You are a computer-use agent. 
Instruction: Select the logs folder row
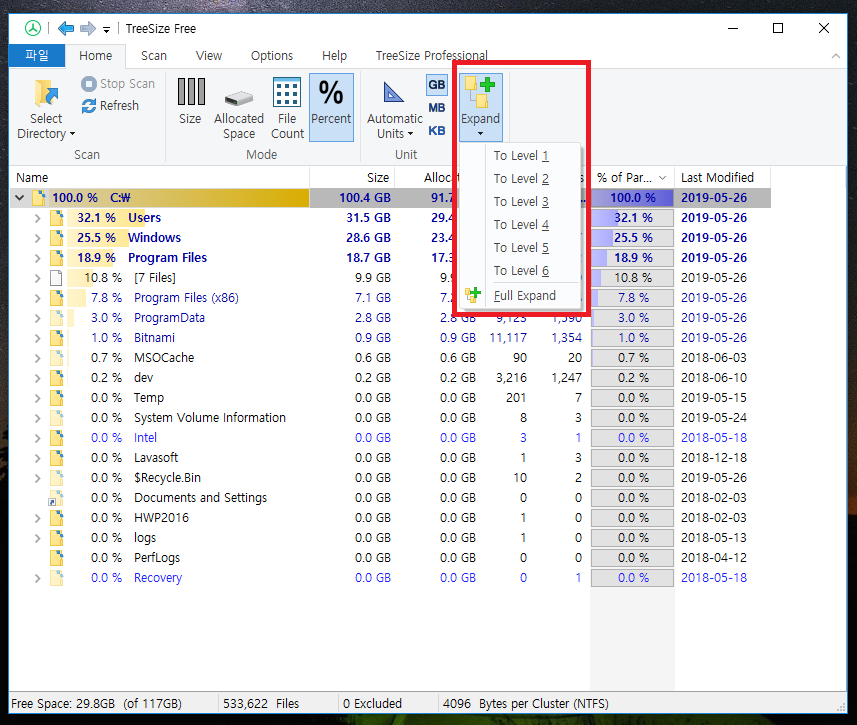(x=391, y=538)
